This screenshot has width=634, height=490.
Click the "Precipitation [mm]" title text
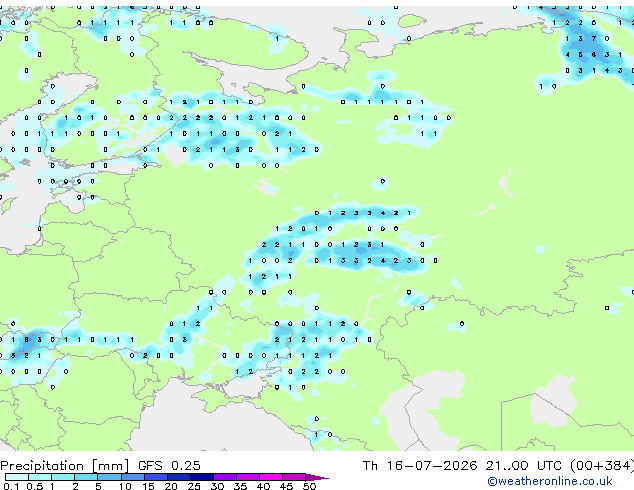[65, 466]
